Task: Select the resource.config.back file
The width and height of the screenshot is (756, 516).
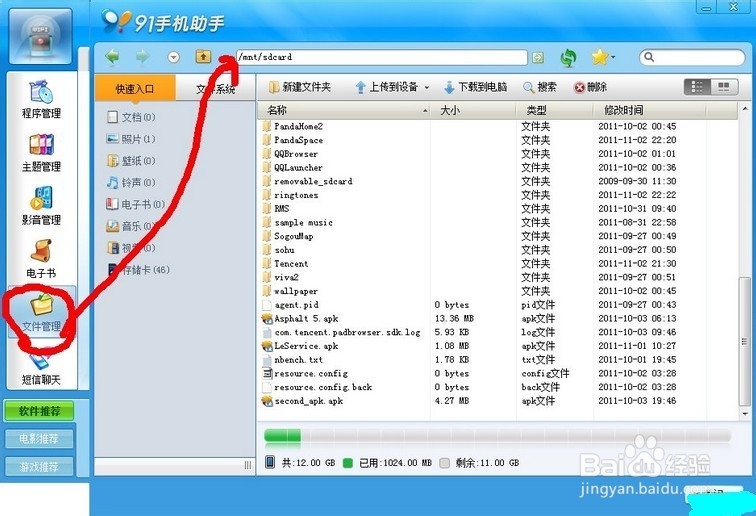Action: tap(317, 387)
